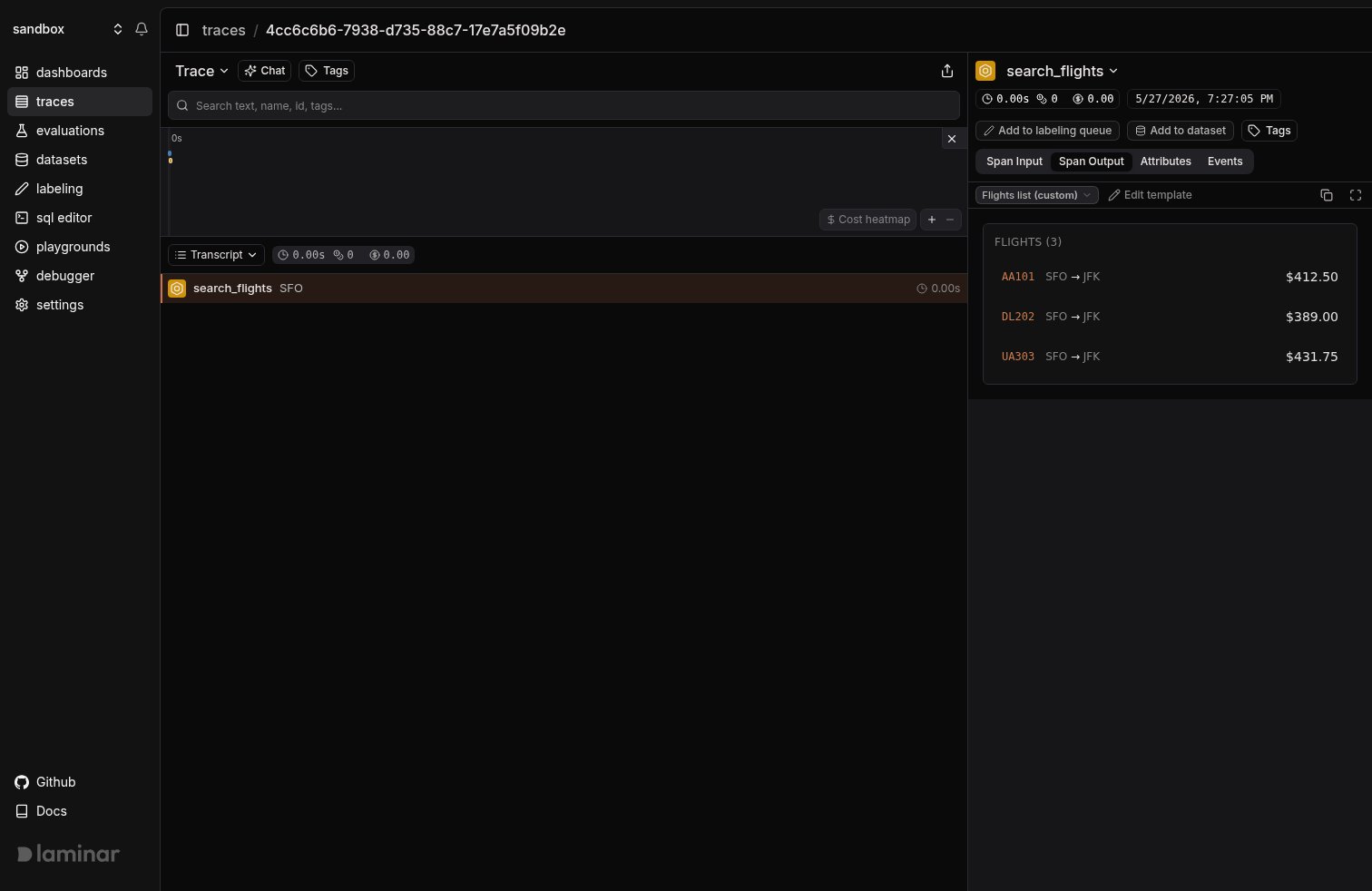Open the Attributes tab
The width and height of the screenshot is (1372, 891).
coord(1165,162)
